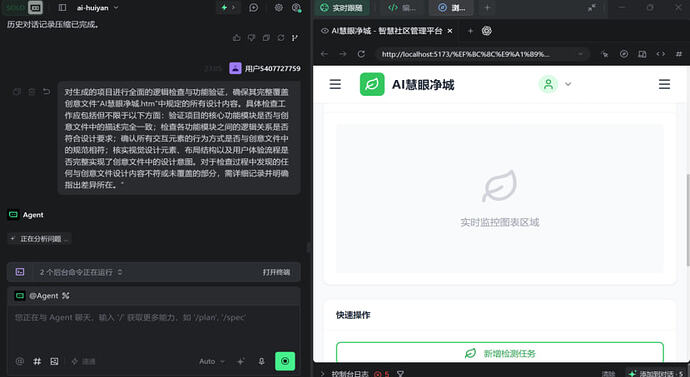Toggle the left hamburger menu in AI慧眼净城
Image resolution: width=690 pixels, height=377 pixels.
tap(335, 84)
